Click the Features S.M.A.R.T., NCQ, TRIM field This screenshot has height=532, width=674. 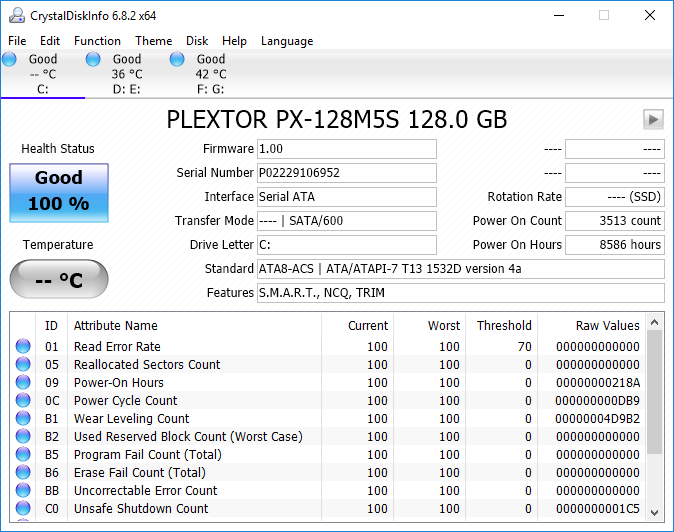coord(461,293)
